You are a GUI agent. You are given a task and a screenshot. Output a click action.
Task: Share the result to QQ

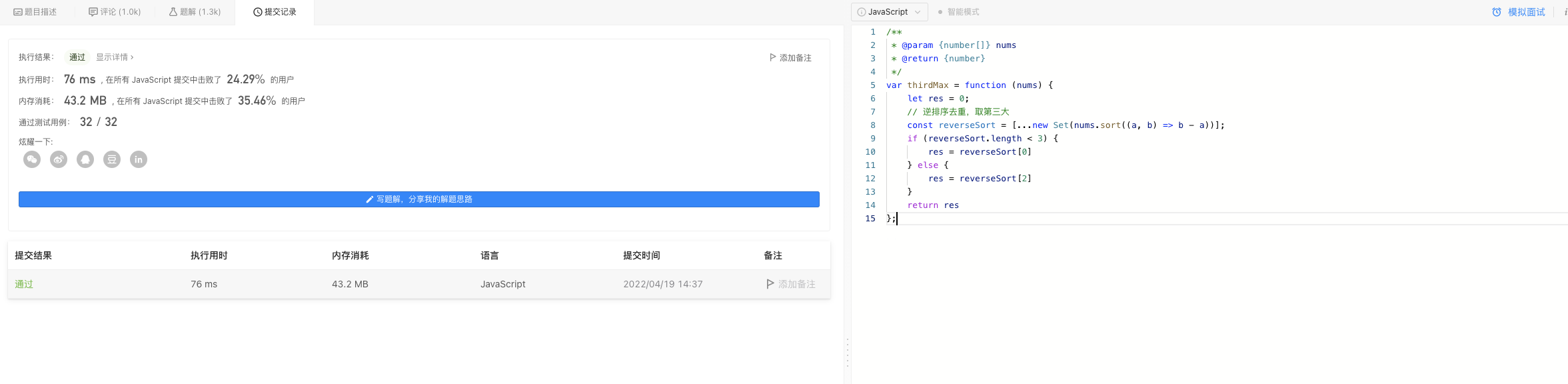click(x=85, y=159)
